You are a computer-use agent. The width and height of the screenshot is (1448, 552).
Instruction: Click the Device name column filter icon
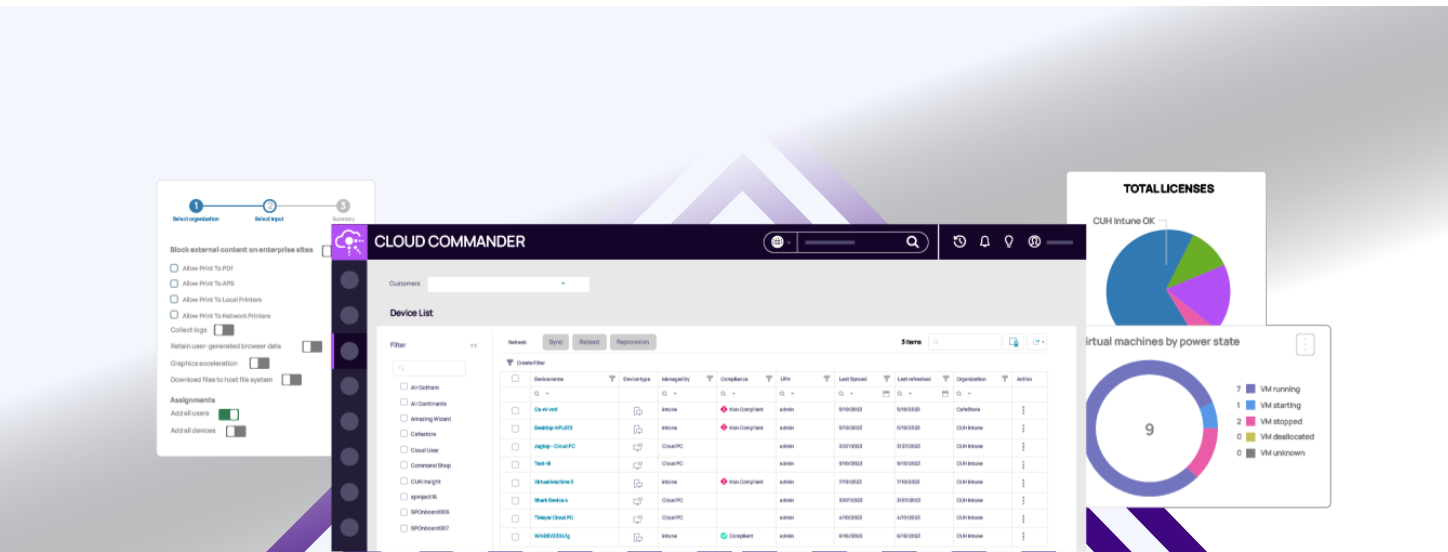(x=612, y=379)
